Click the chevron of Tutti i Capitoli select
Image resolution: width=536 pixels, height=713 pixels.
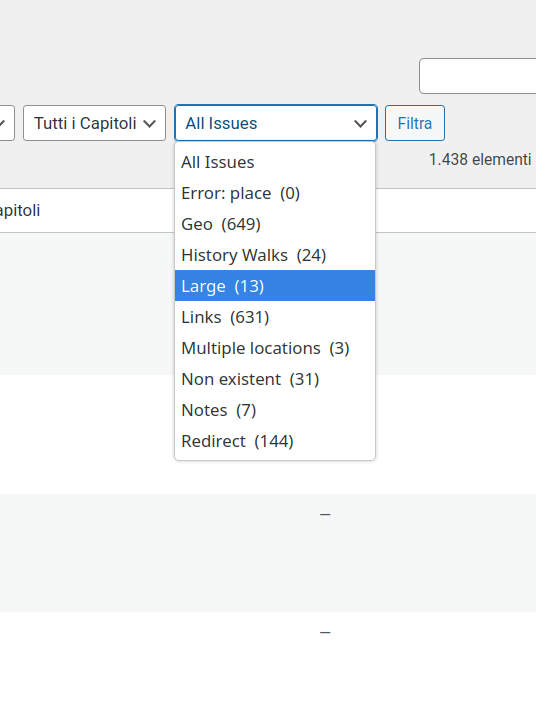coord(149,124)
